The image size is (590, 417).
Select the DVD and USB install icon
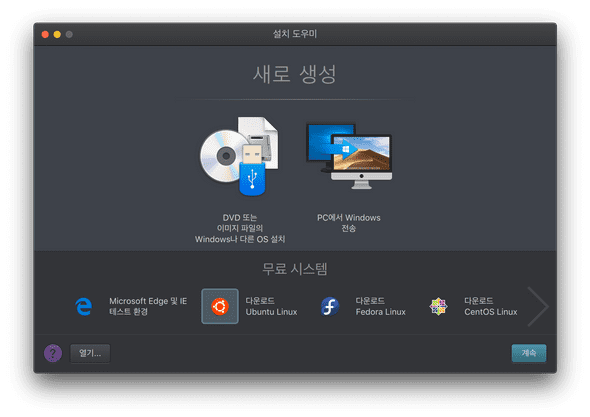tap(239, 156)
